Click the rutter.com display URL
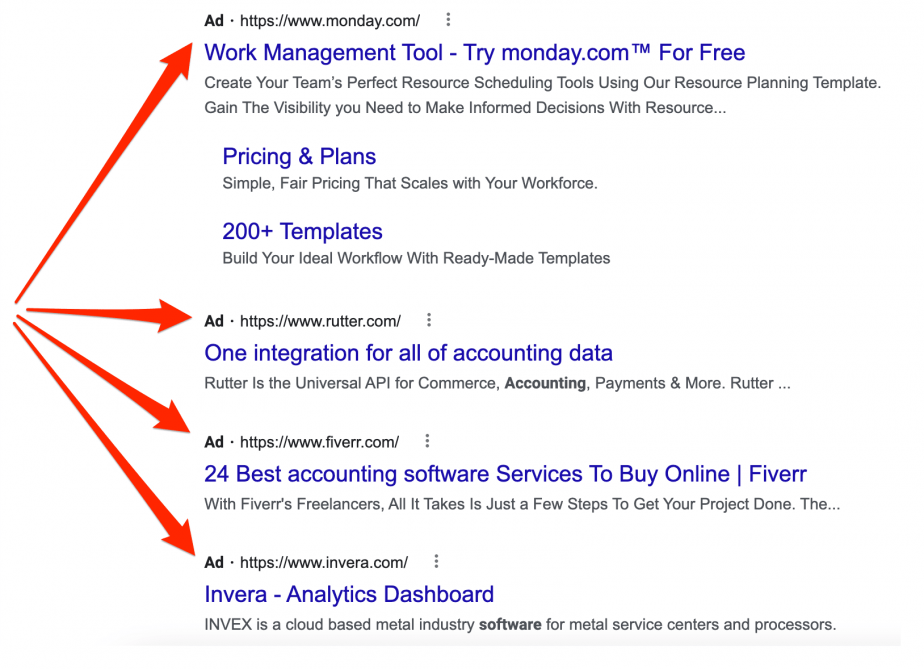The width and height of the screenshot is (924, 669). point(320,320)
